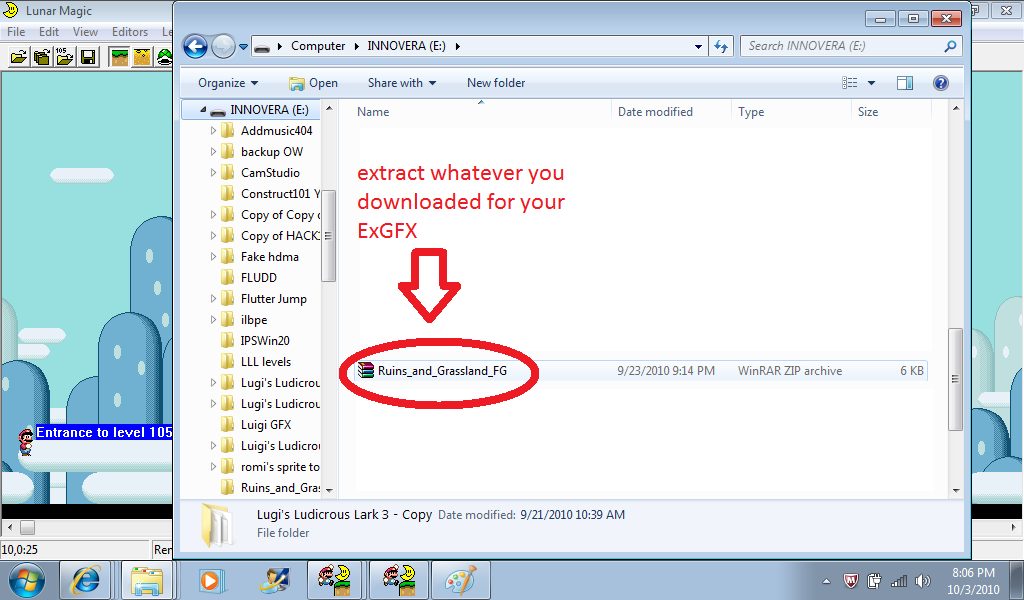Save level with the floppy disk icon
Screen dimensions: 1024x600
[88, 57]
